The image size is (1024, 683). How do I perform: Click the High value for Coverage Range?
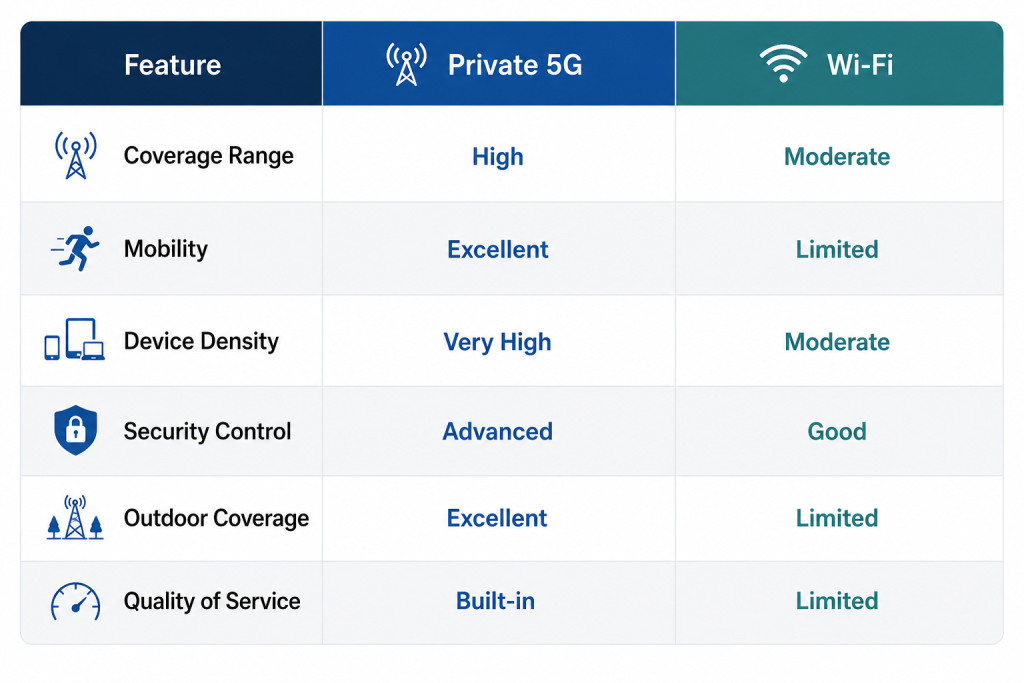pos(498,157)
